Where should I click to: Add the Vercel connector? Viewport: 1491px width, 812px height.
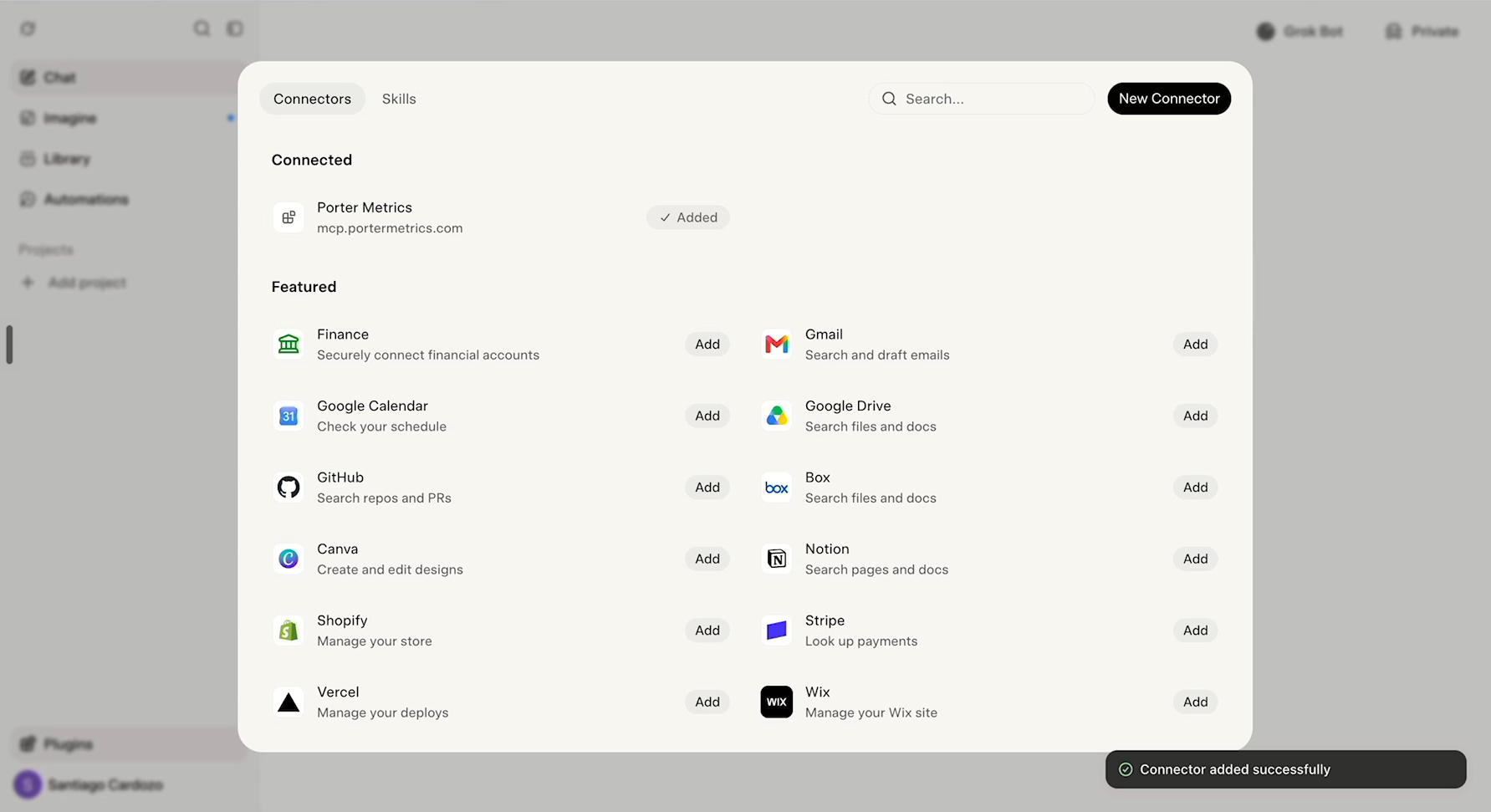point(707,702)
